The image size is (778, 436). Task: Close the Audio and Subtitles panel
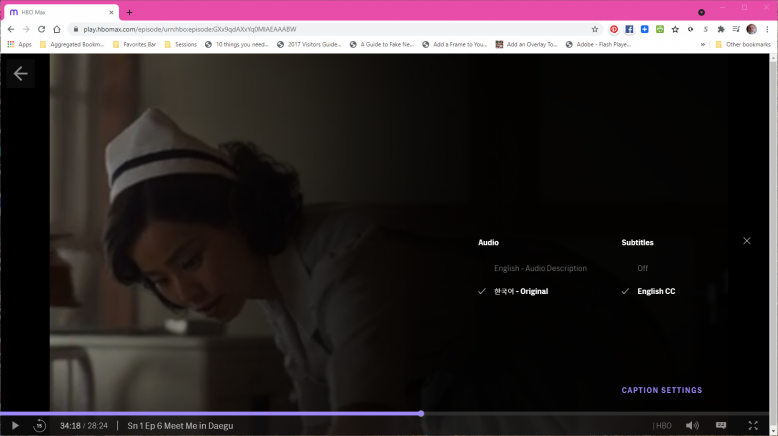tap(747, 241)
